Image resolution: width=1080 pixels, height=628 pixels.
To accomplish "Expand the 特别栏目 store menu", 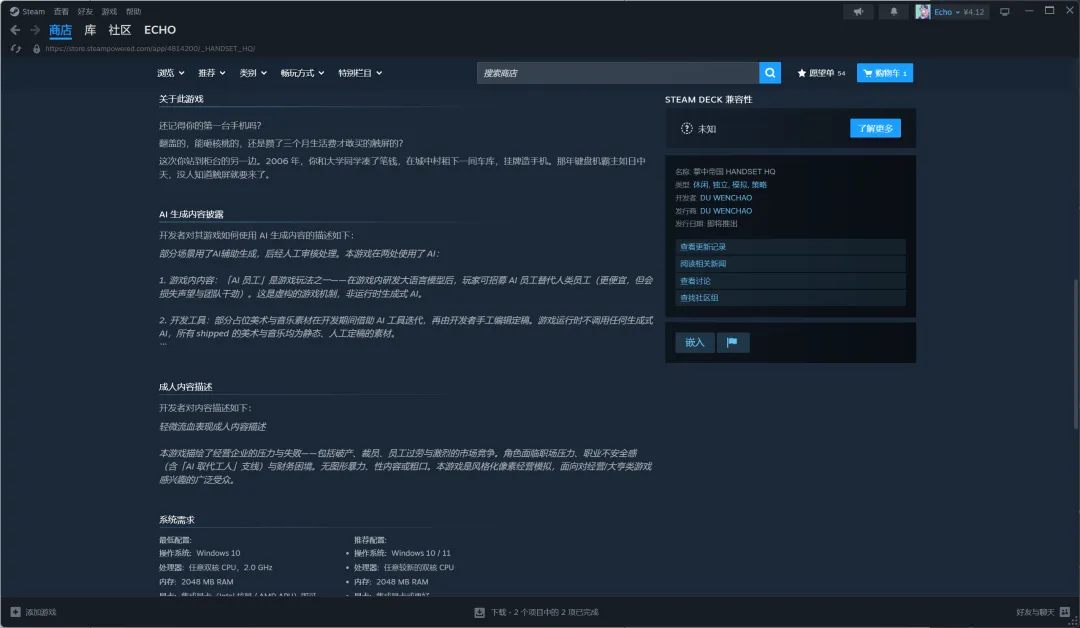I will (x=360, y=73).
